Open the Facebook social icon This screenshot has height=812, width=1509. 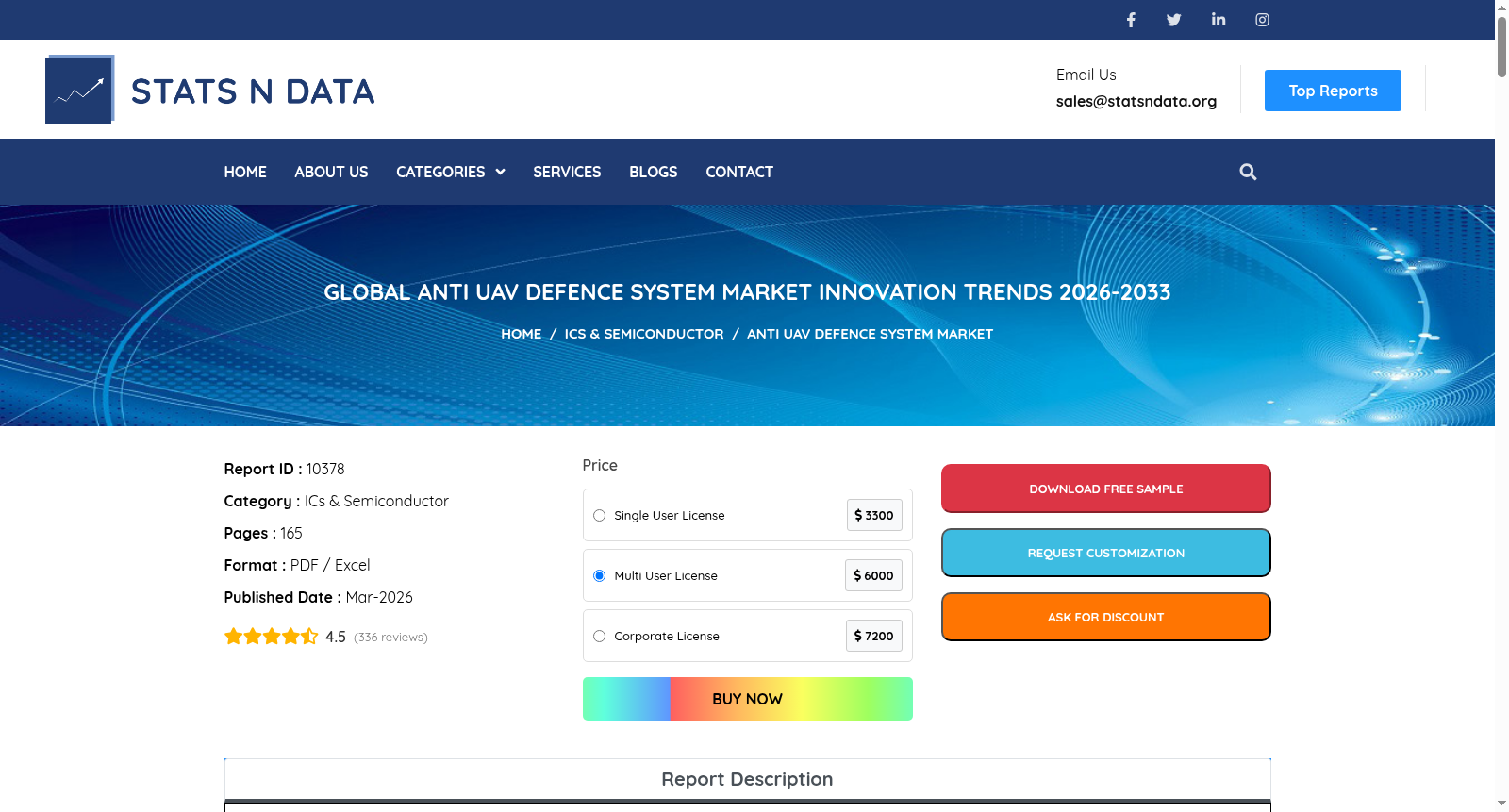[1131, 20]
